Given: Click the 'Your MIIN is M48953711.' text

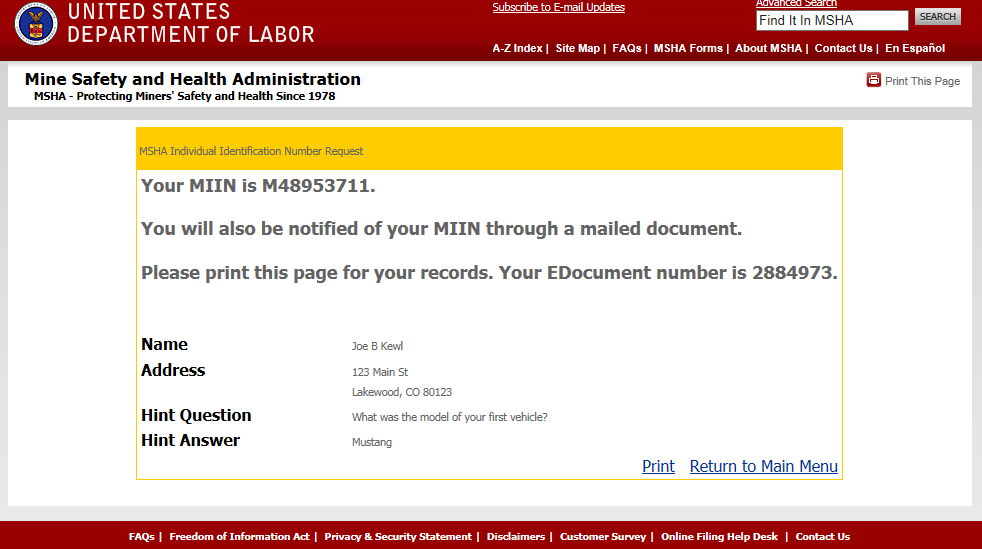Looking at the screenshot, I should 258,186.
